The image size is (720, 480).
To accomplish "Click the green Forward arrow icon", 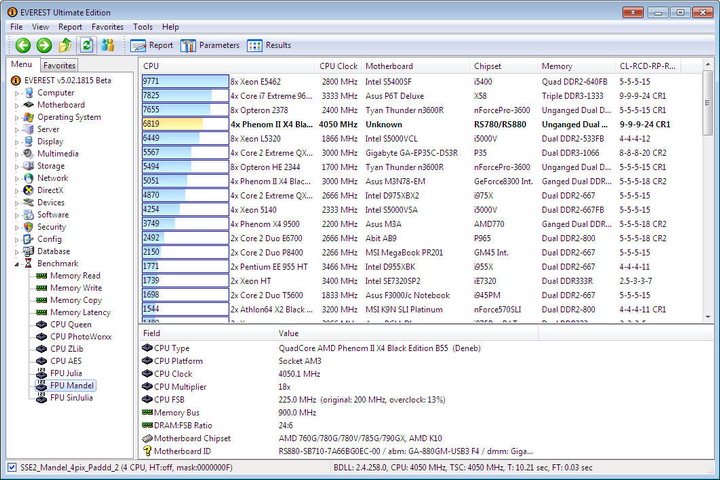I will click(x=44, y=45).
